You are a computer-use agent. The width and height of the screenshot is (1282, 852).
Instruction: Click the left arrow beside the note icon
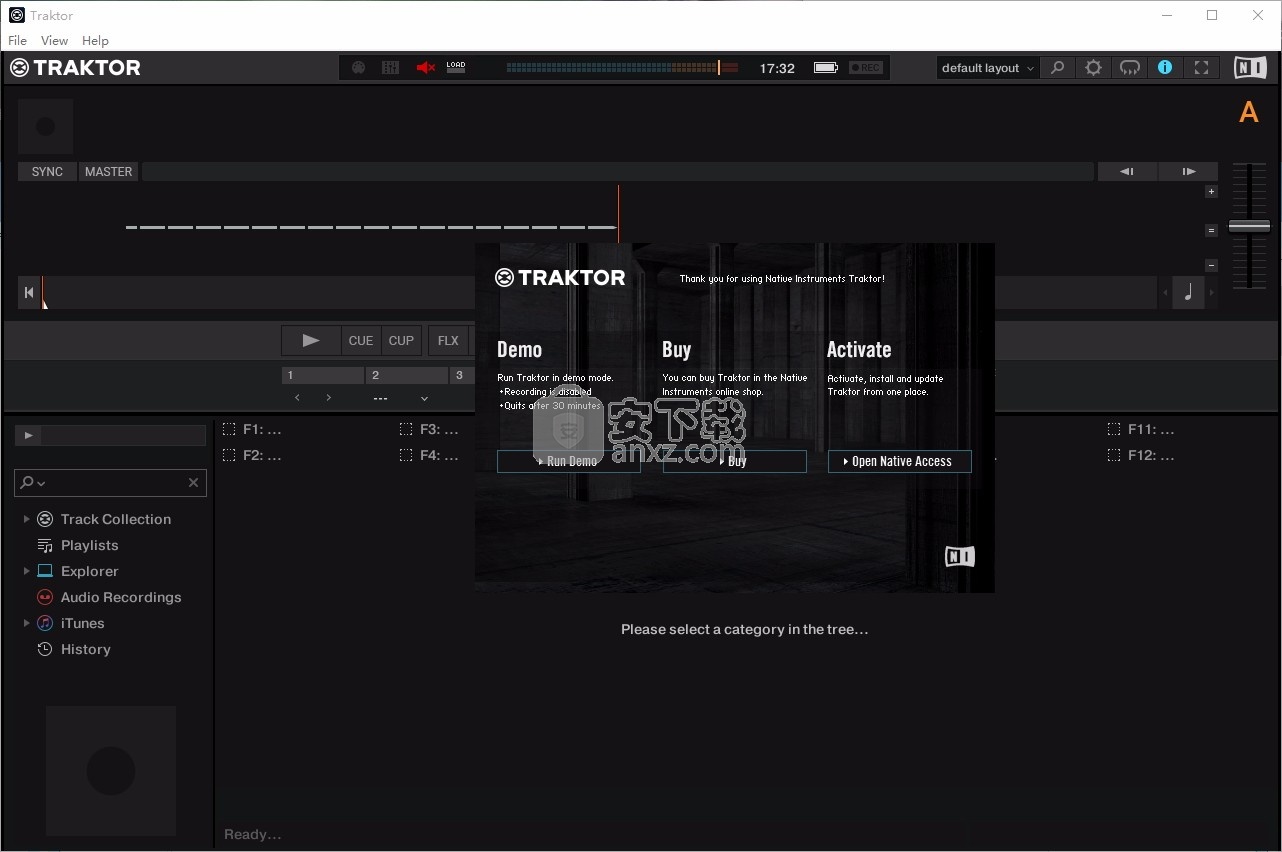pyautogui.click(x=1165, y=293)
